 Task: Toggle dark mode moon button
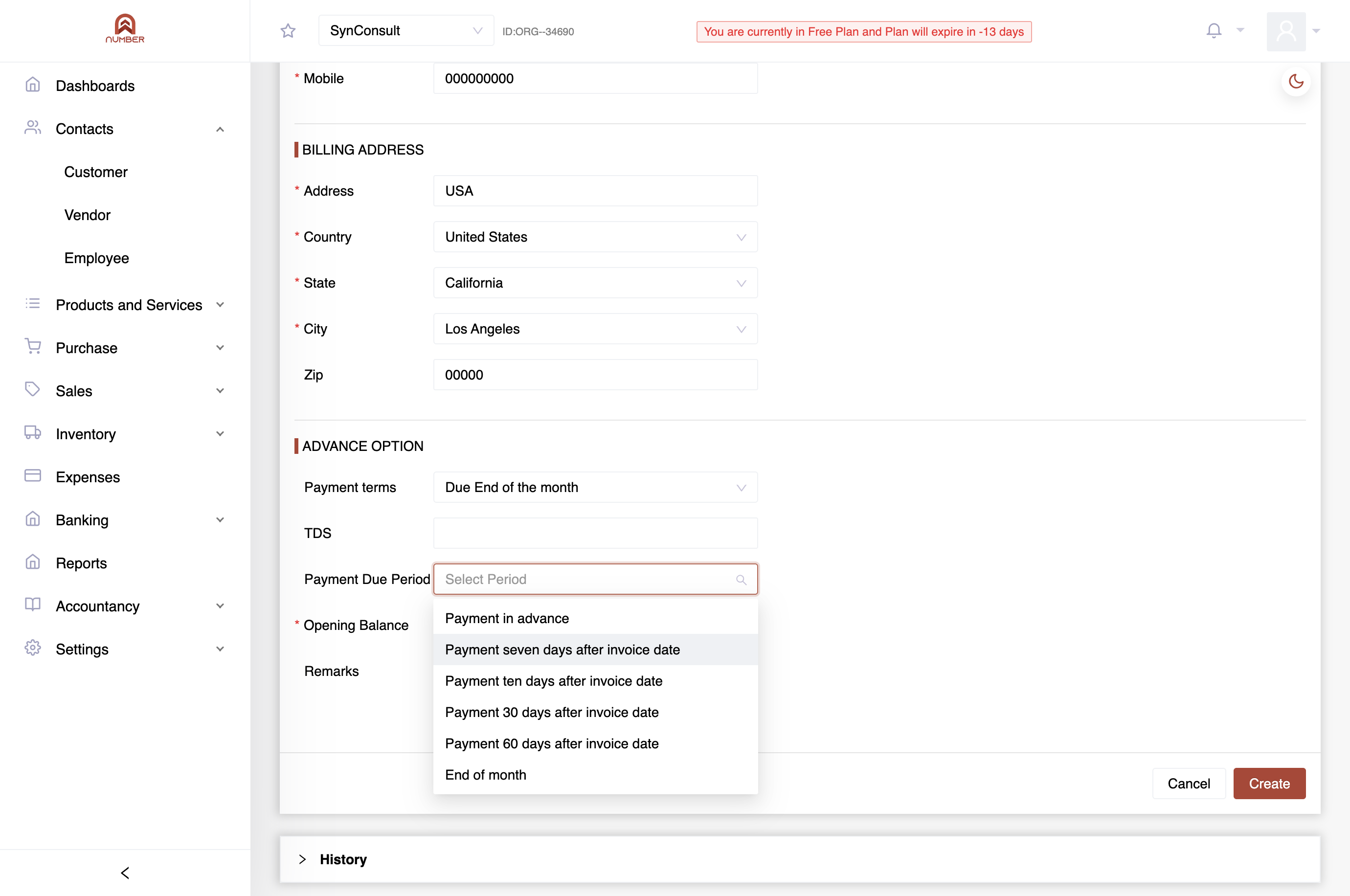pos(1296,82)
